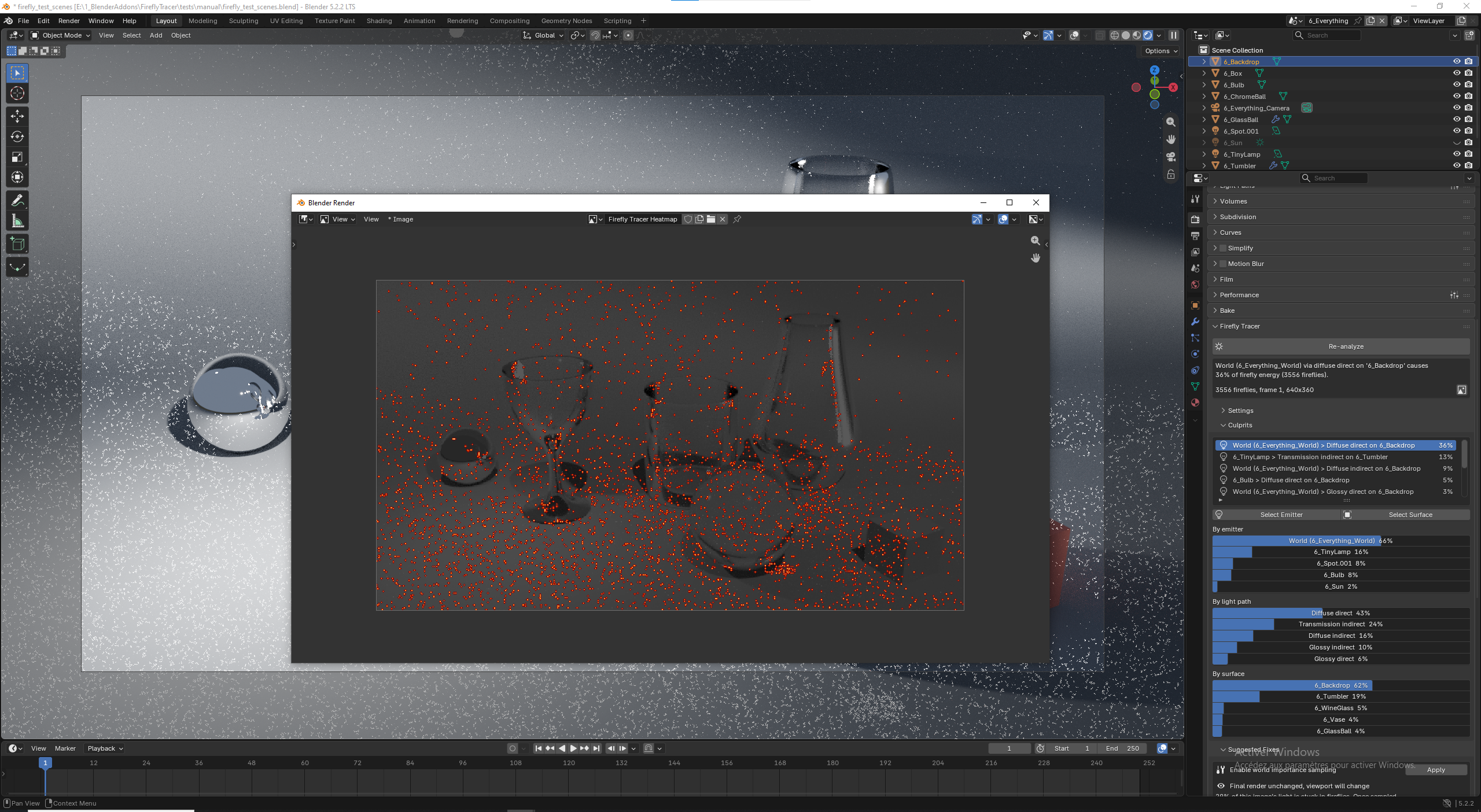Switch to the Geometry Nodes workspace
Screen dimensions: 1481x812
point(566,21)
